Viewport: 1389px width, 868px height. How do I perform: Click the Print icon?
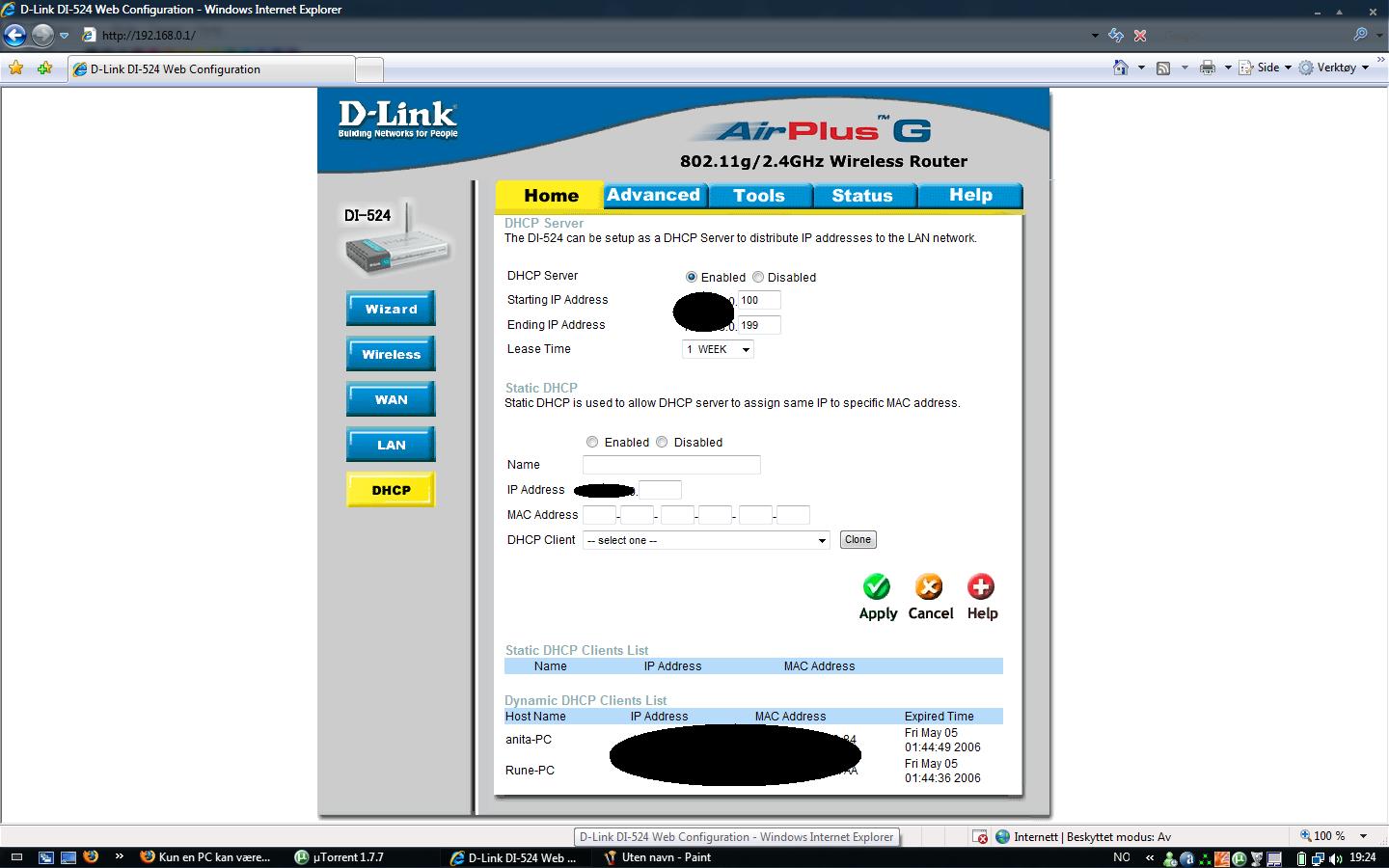(1207, 68)
